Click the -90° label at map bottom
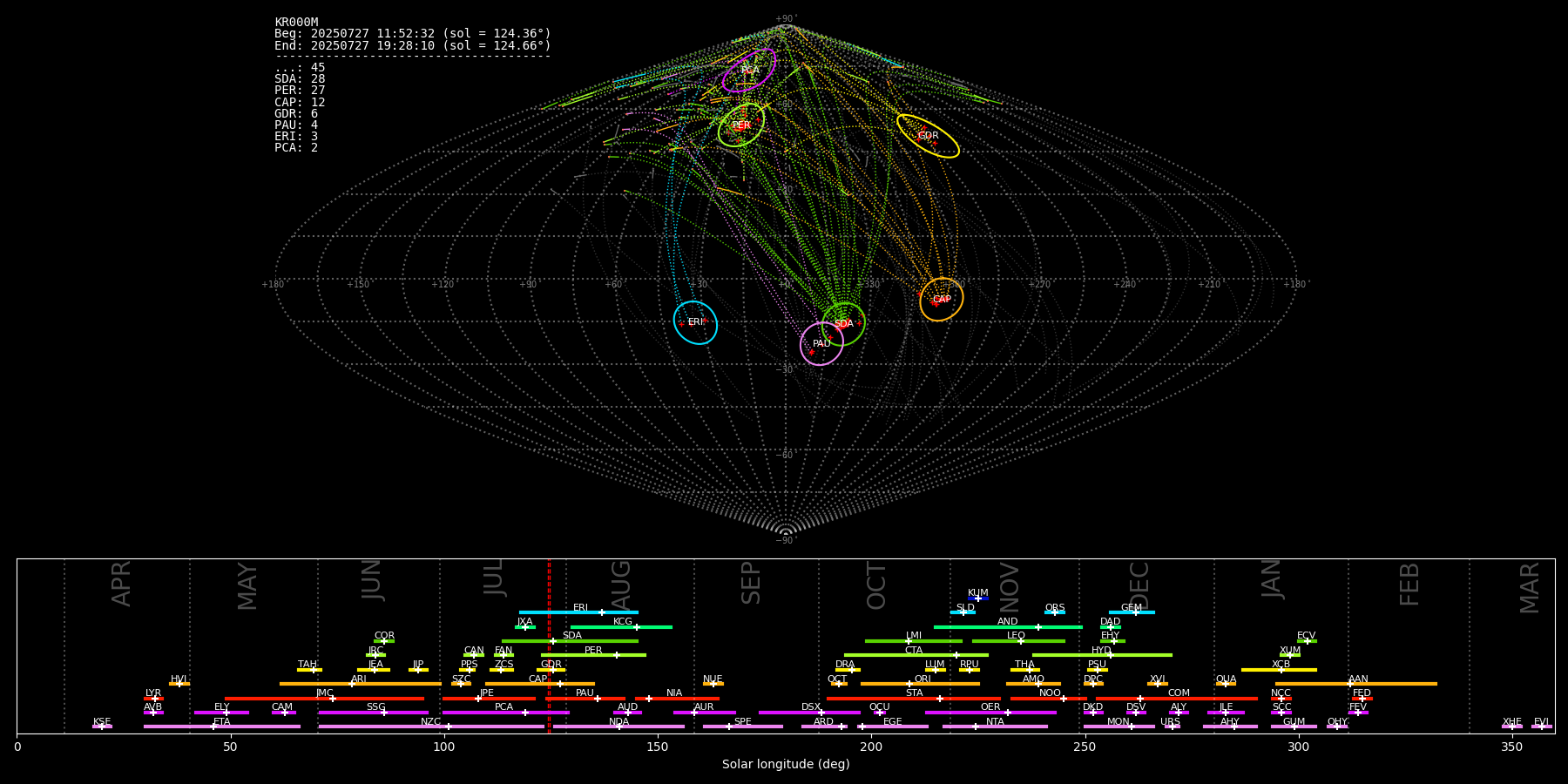 point(786,541)
